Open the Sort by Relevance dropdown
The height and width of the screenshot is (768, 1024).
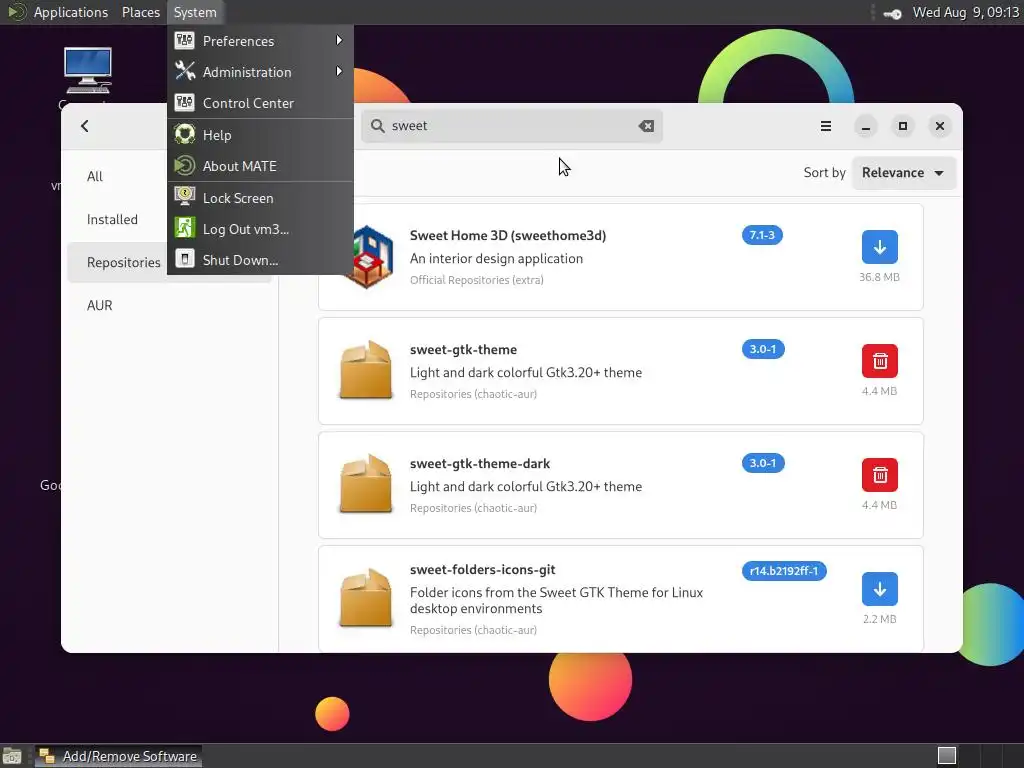(904, 173)
